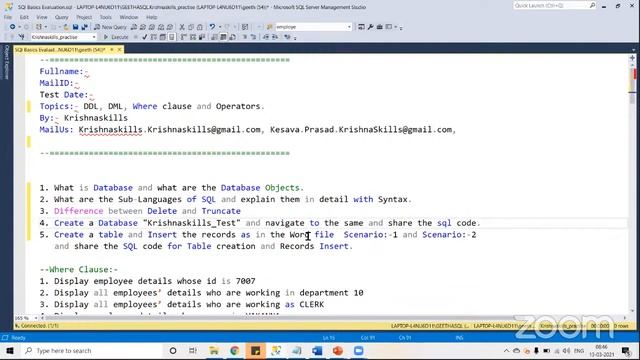The height and width of the screenshot is (360, 640).
Task: Open the 'employe' find combo box dropdown
Action: [349, 27]
